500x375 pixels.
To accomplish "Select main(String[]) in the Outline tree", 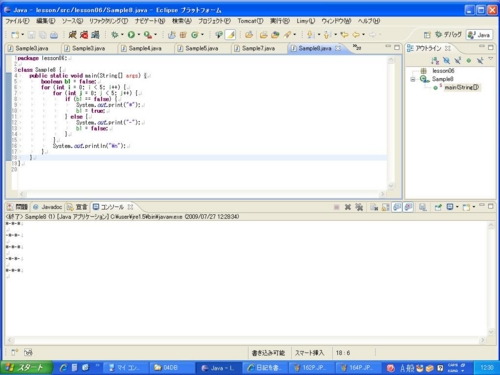I will [461, 87].
